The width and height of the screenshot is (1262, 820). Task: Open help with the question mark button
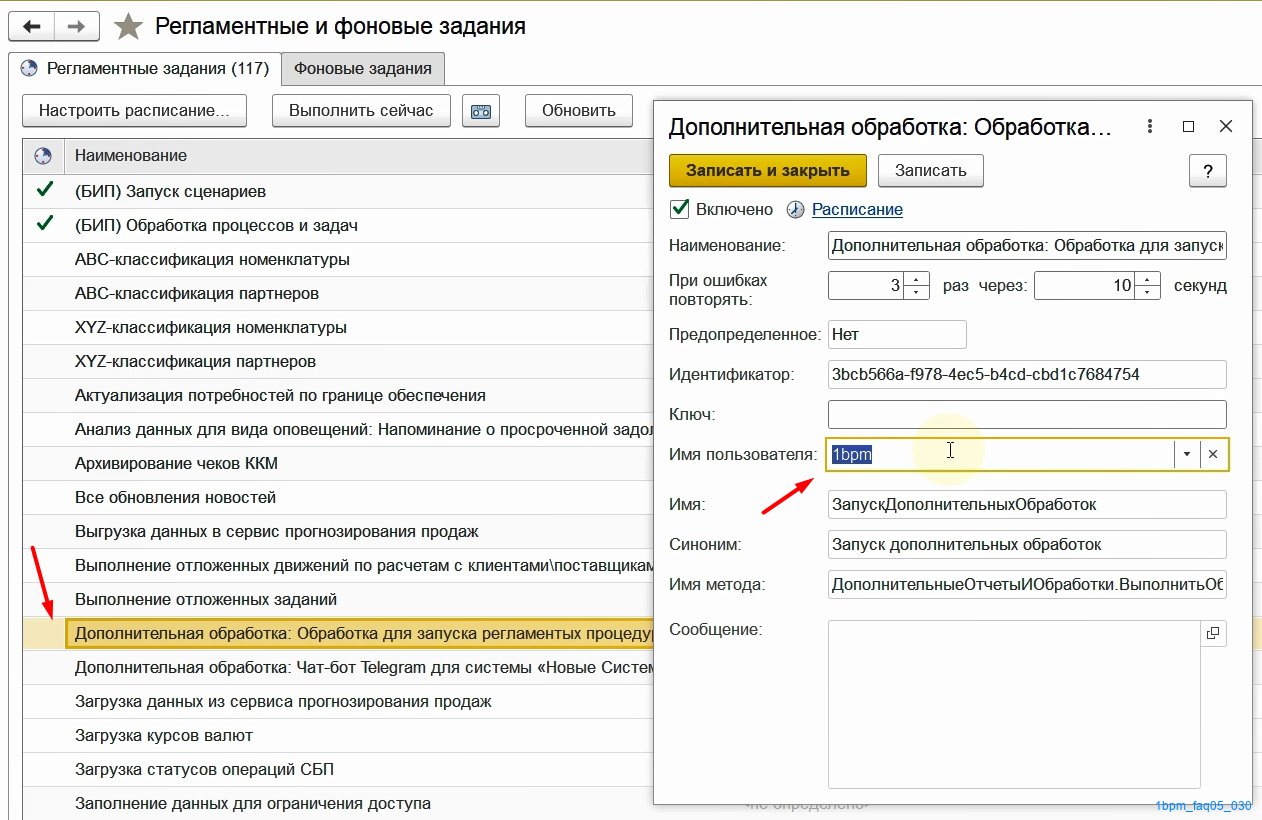(1207, 170)
